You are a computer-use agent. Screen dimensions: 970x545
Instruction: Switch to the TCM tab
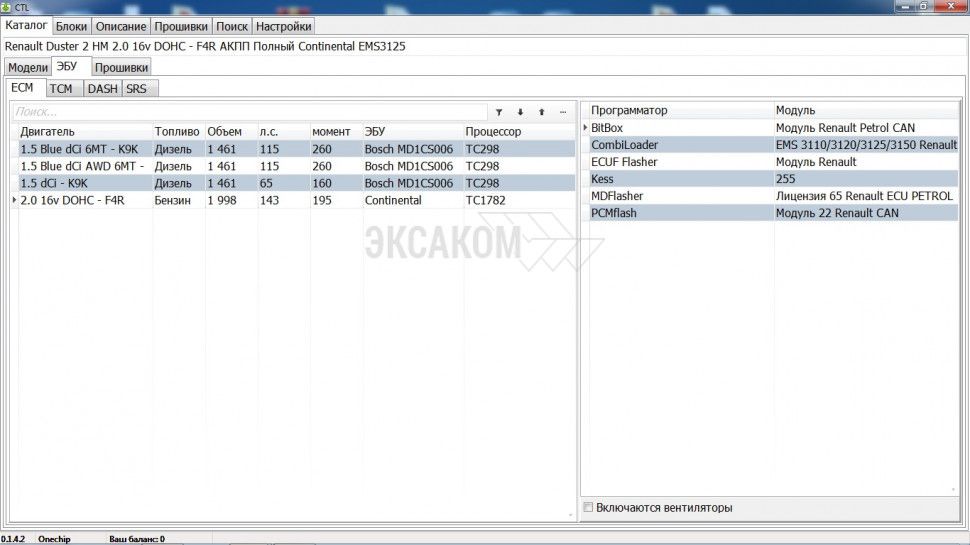tap(61, 88)
